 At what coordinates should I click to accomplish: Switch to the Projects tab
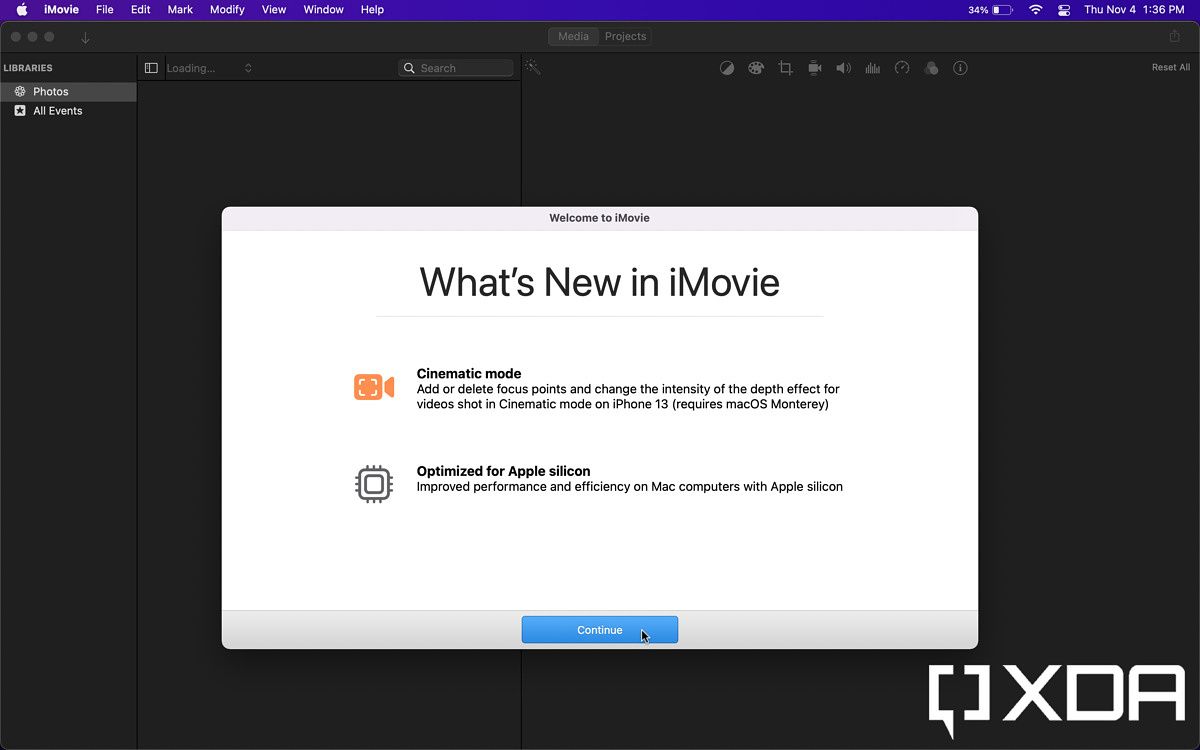626,36
